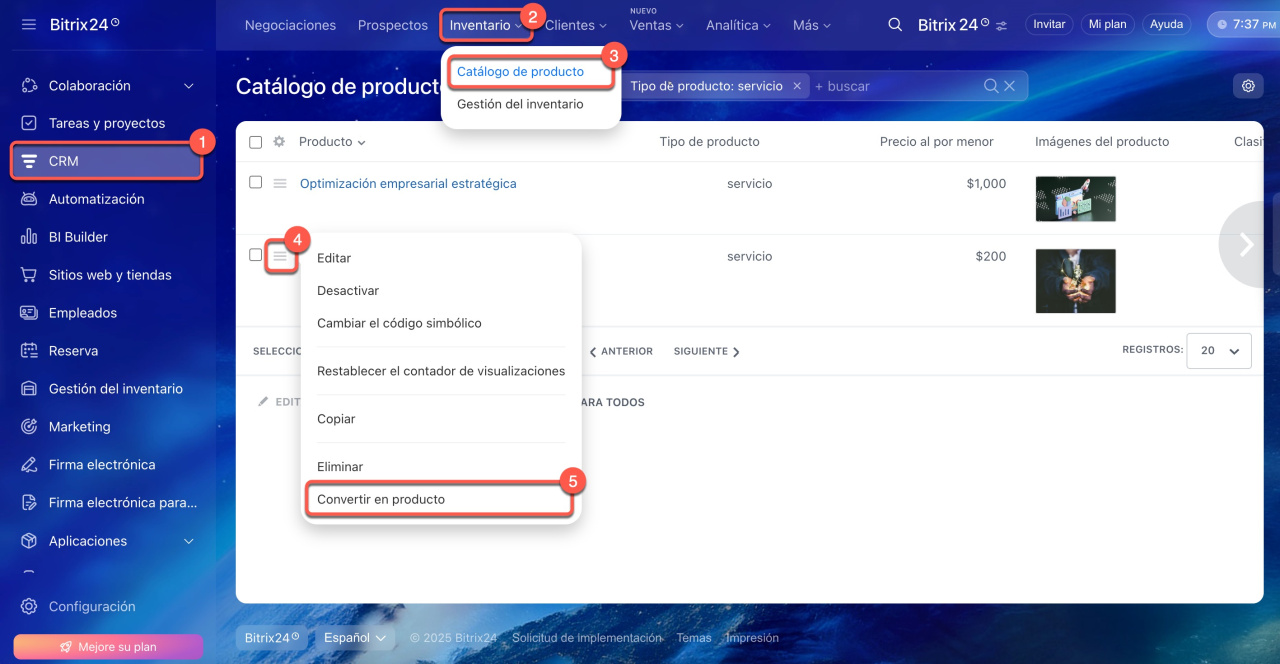Open BI Builder from the sidebar
Viewport: 1280px width, 664px height.
click(x=78, y=237)
